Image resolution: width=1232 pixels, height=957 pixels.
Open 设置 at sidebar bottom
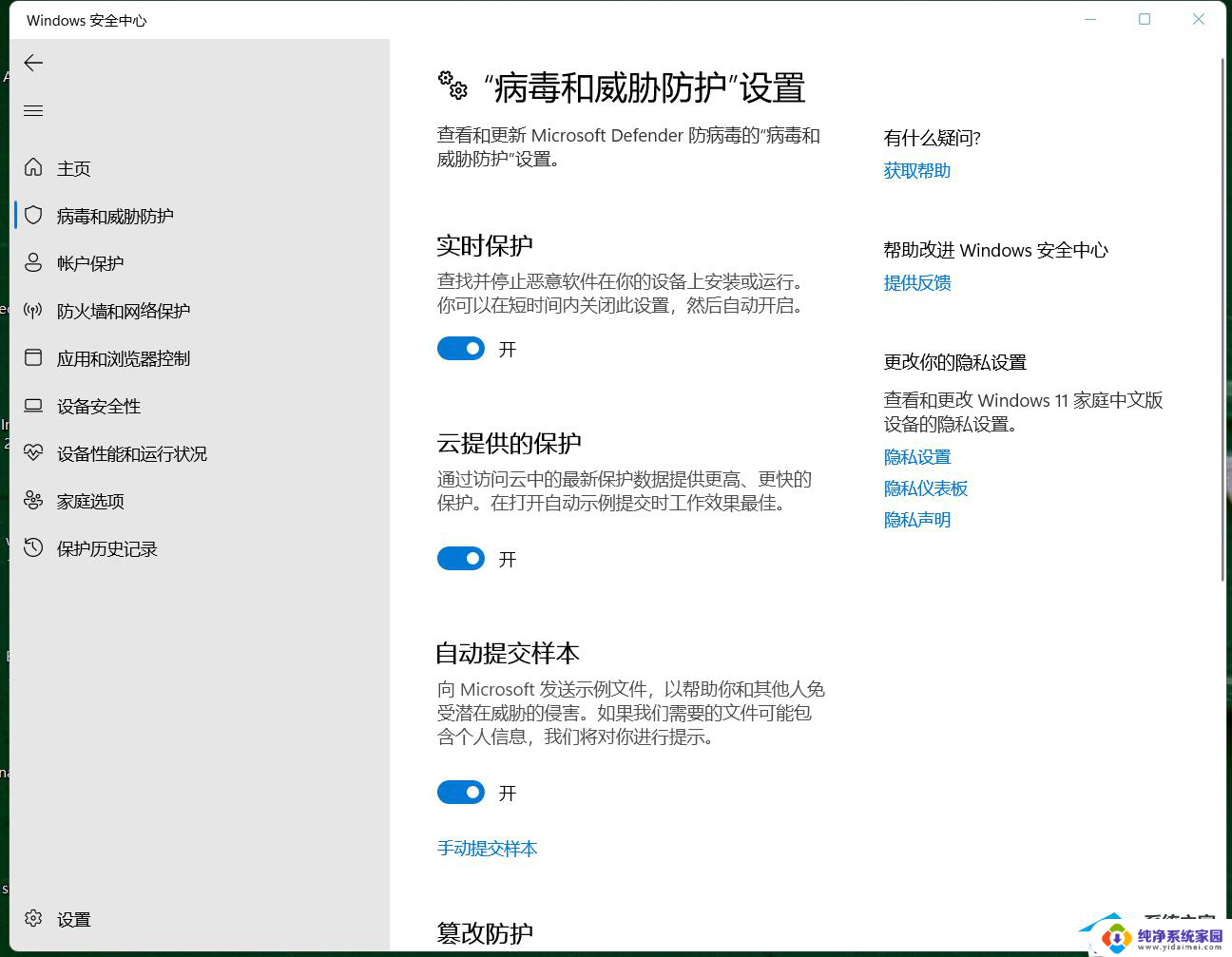(200, 919)
